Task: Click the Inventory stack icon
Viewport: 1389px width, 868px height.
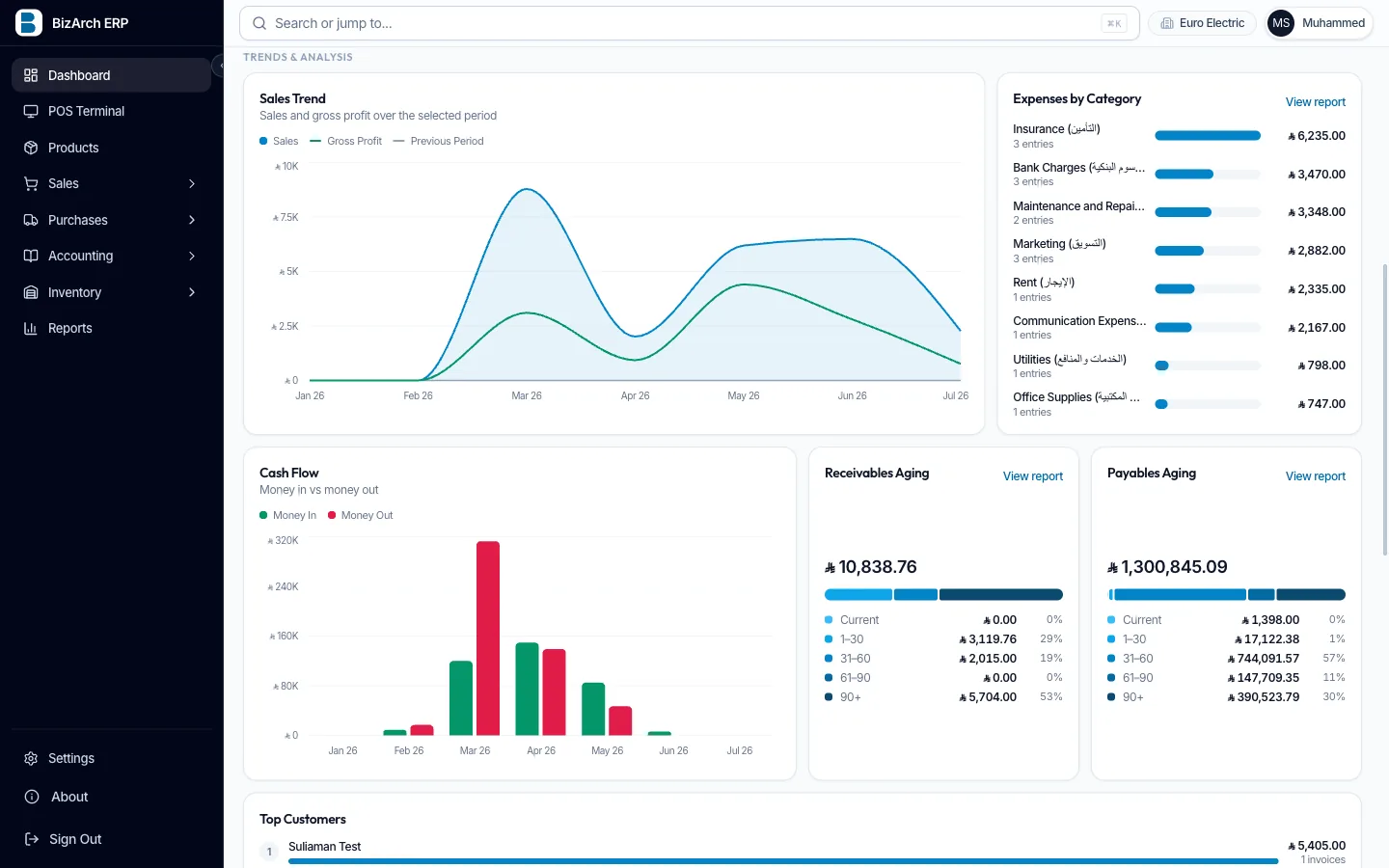Action: [31, 292]
